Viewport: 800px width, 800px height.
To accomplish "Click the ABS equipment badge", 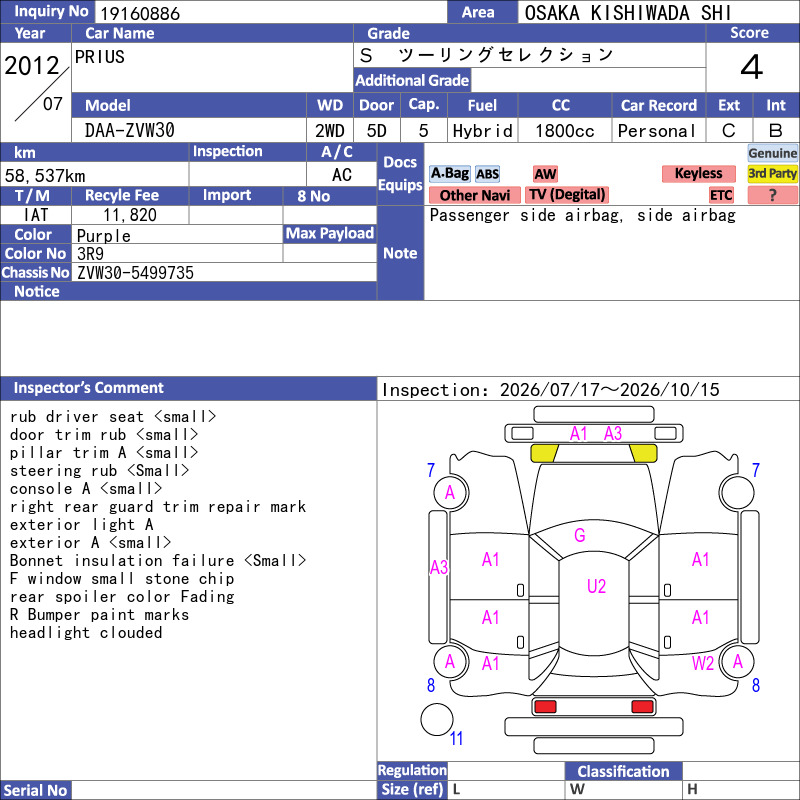I will (487, 174).
